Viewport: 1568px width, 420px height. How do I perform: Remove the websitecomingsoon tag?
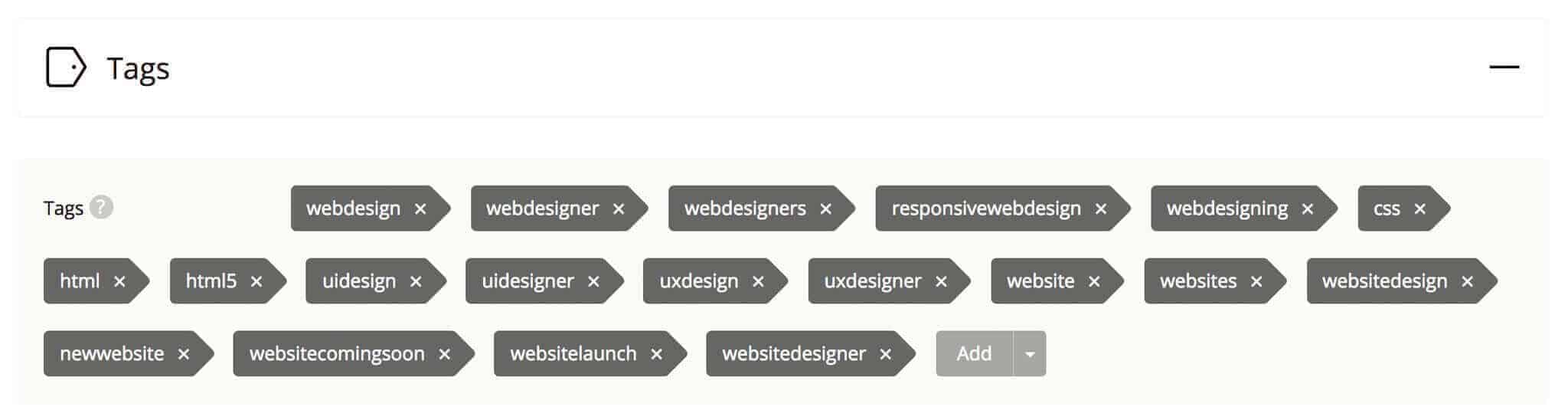[444, 354]
